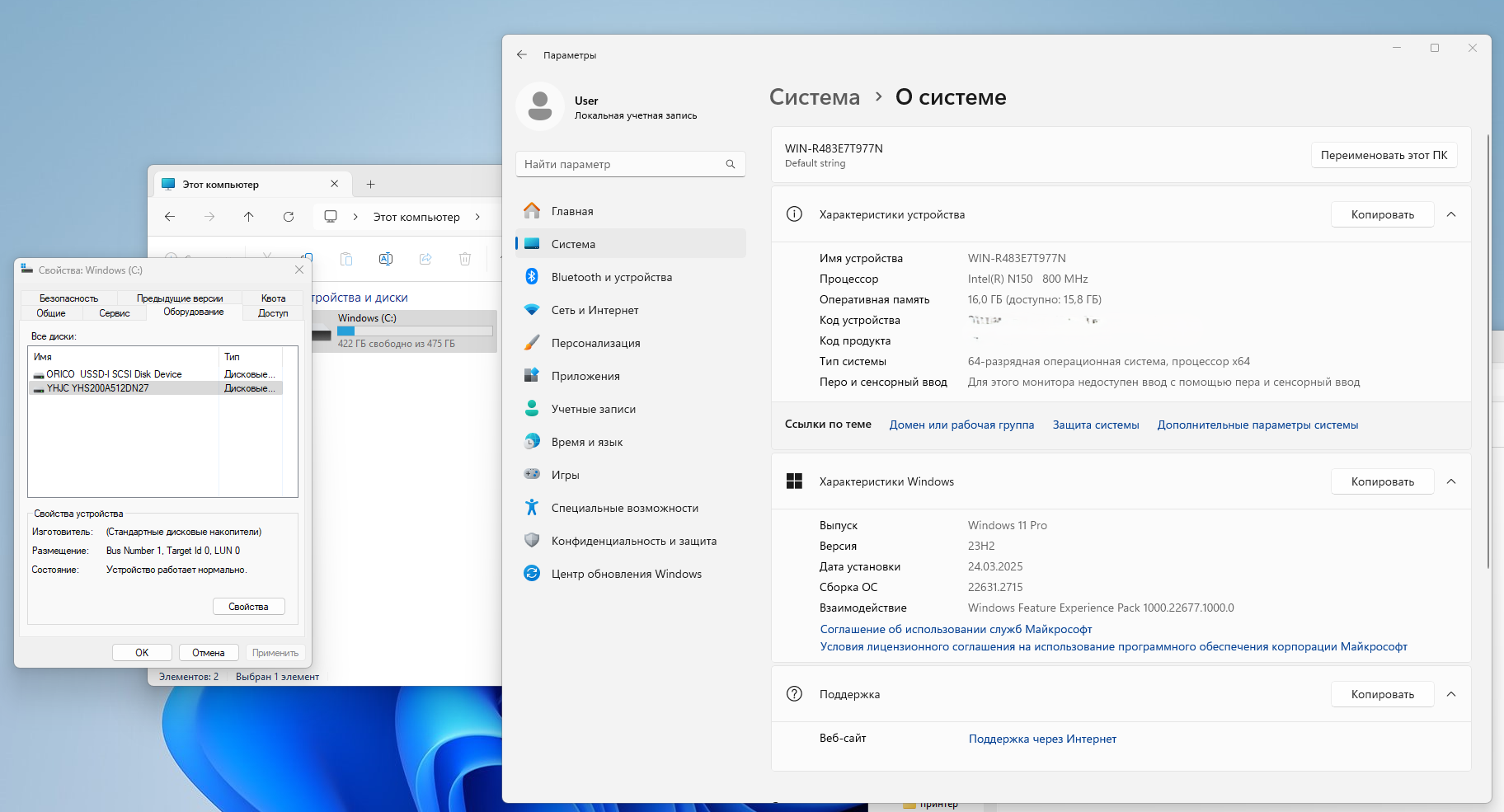The width and height of the screenshot is (1504, 812).
Task: Open Дополнительные параметры системы link
Action: pos(1257,425)
